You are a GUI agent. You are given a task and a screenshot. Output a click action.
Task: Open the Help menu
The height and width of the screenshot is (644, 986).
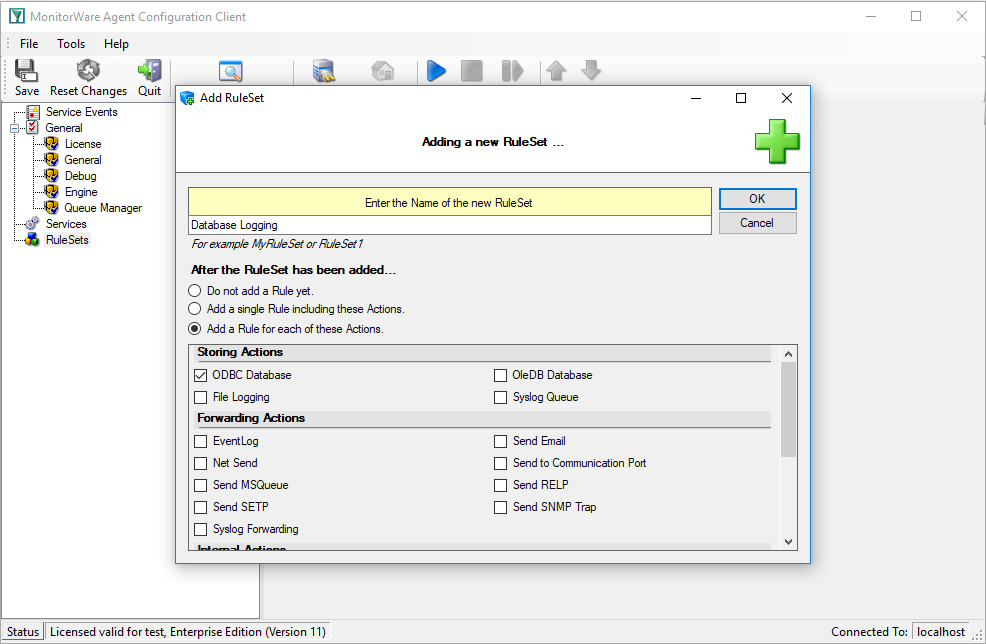(x=116, y=43)
